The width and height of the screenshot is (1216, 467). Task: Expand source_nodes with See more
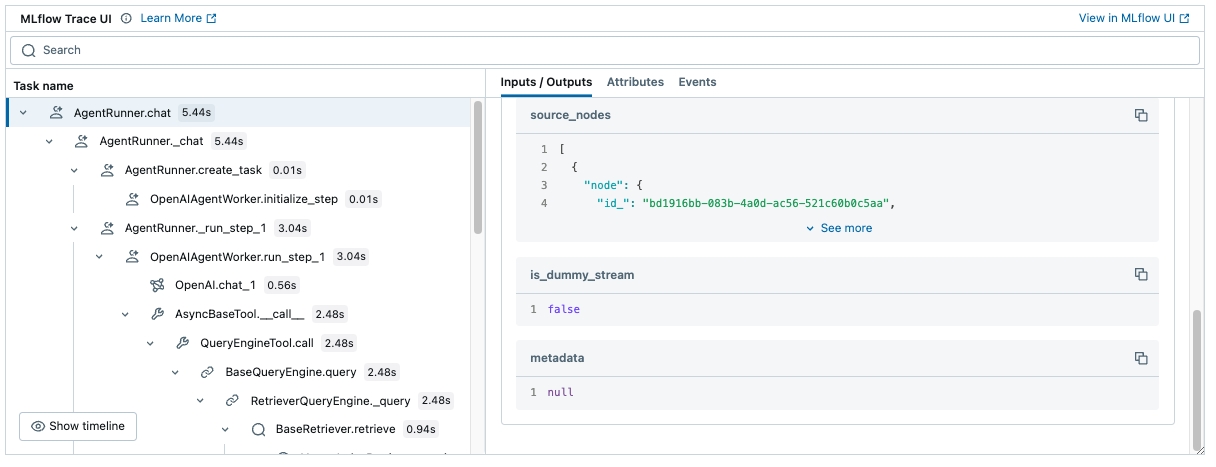[838, 228]
